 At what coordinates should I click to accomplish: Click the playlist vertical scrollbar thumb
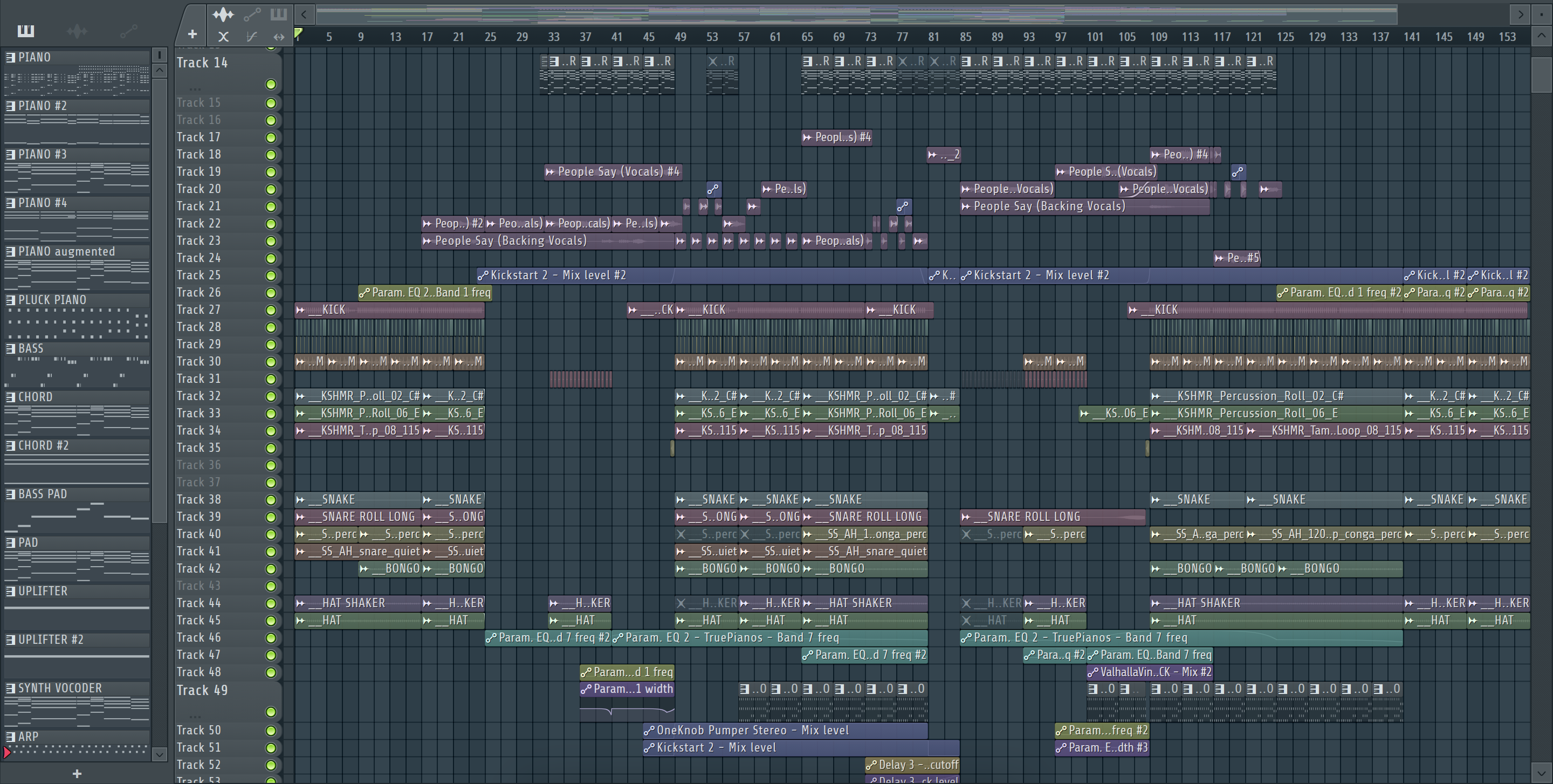point(1541,75)
